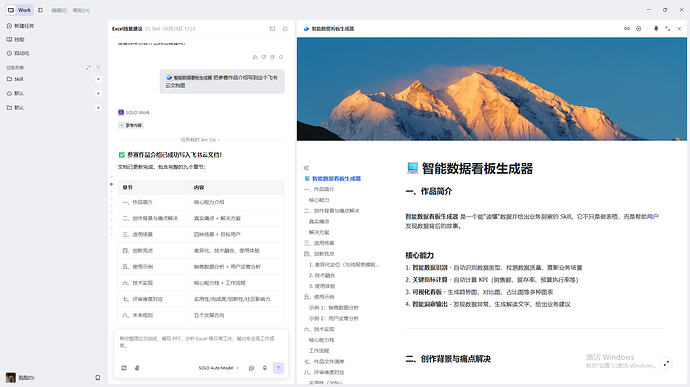Jump to 三、适用场景 in the outline

click(x=319, y=243)
